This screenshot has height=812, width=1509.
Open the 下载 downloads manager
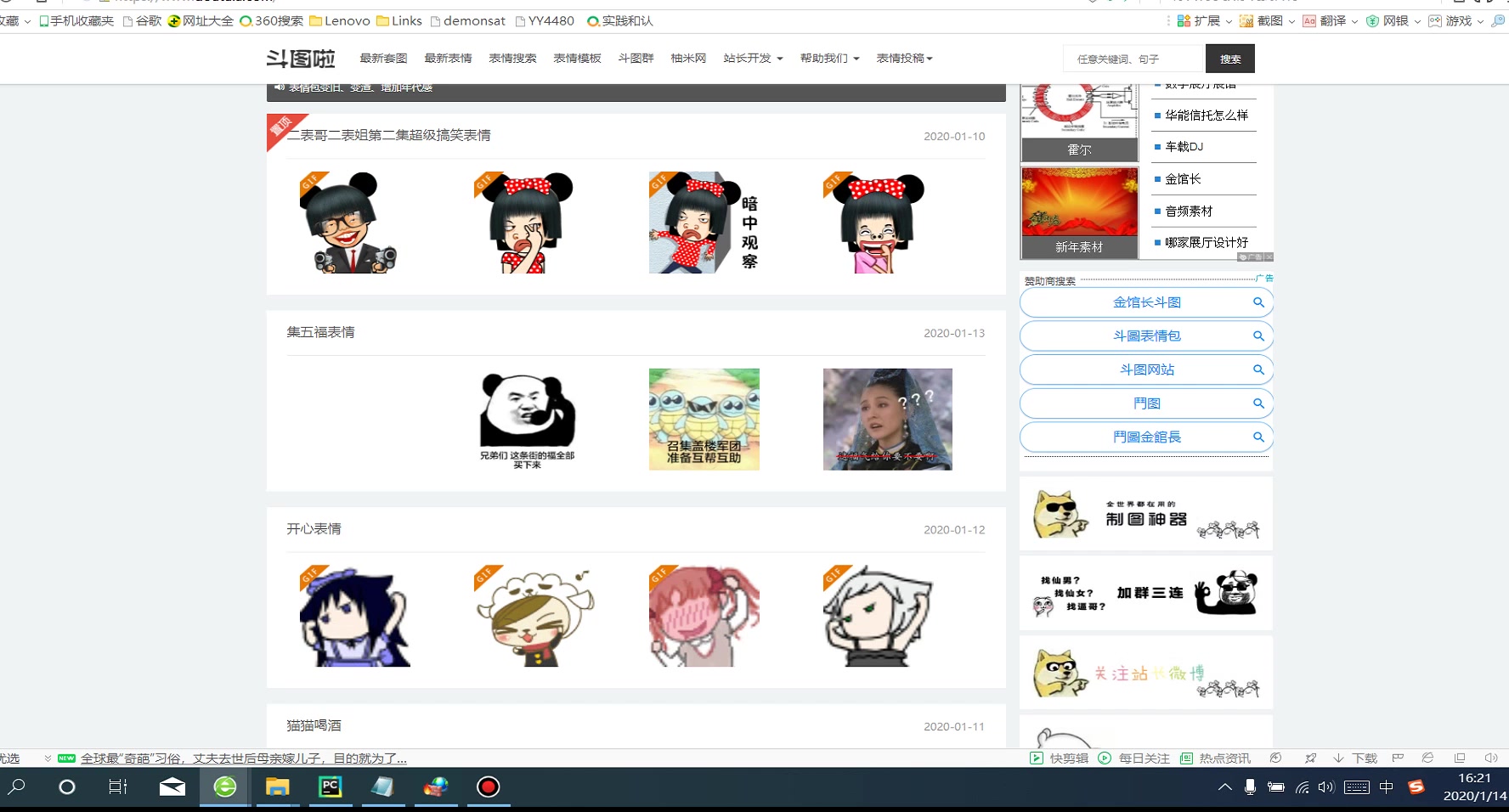coord(1355,758)
